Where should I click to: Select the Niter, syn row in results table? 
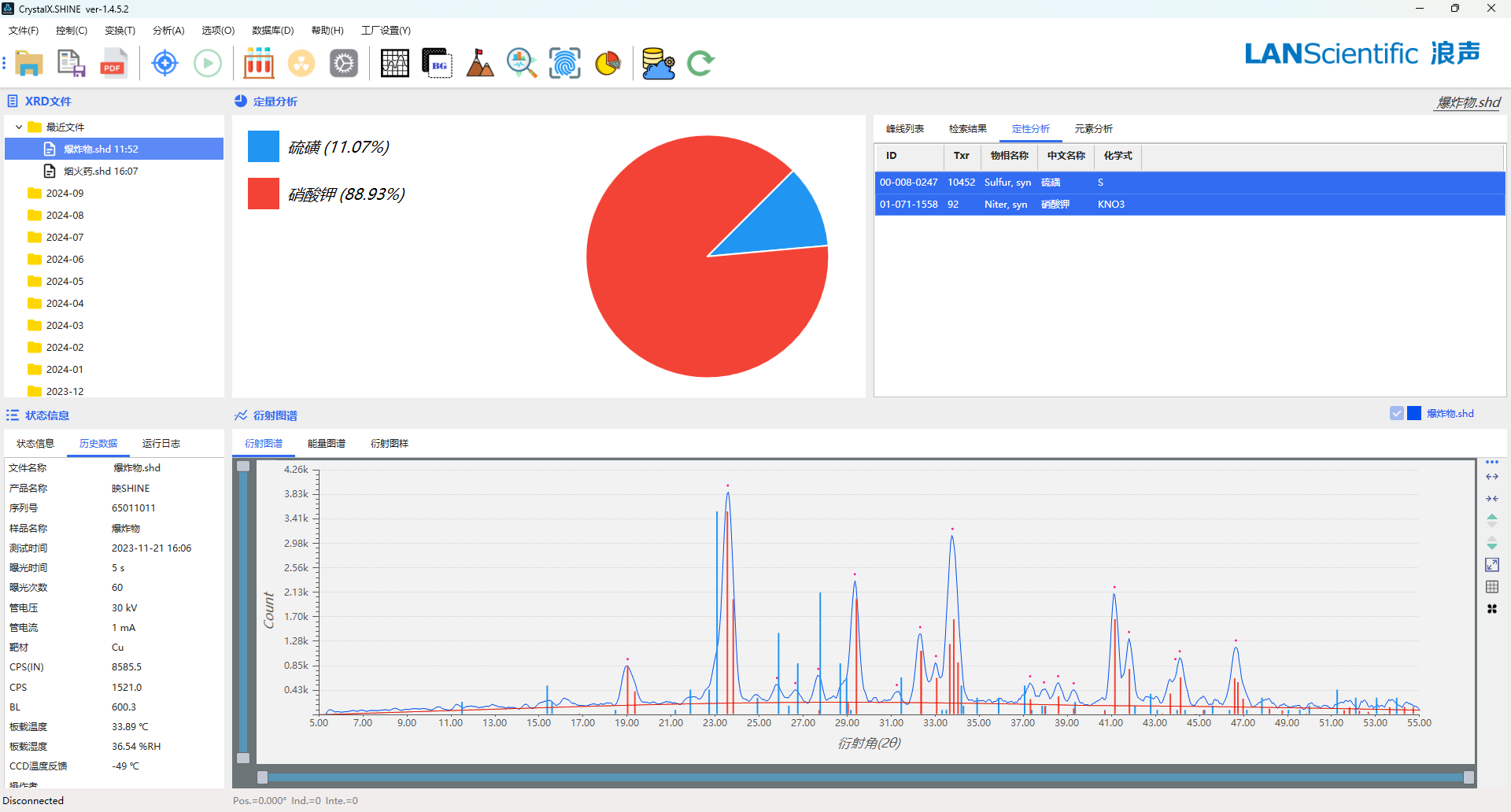1005,205
